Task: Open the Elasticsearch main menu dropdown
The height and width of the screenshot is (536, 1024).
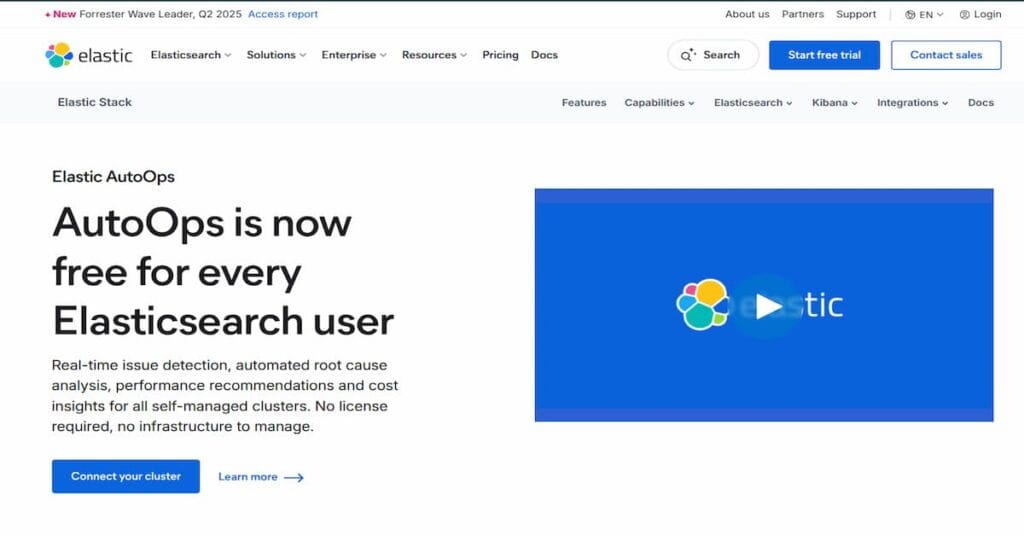Action: (191, 55)
